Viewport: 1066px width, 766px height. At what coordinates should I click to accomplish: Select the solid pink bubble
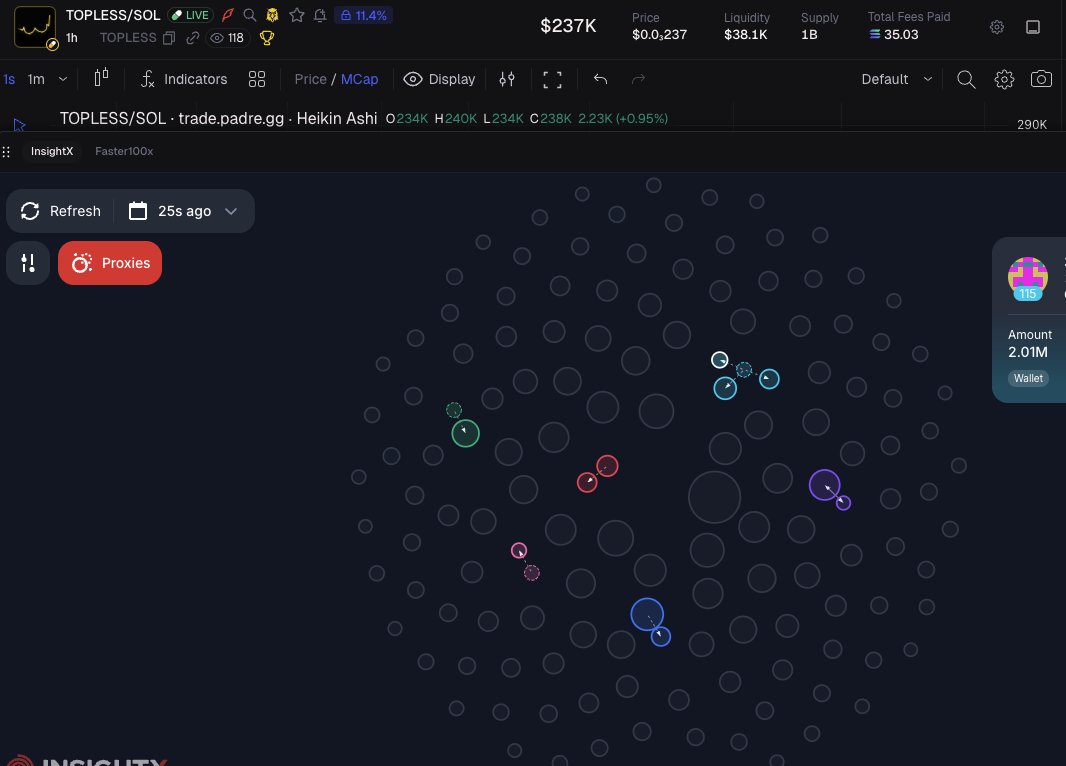coord(519,551)
